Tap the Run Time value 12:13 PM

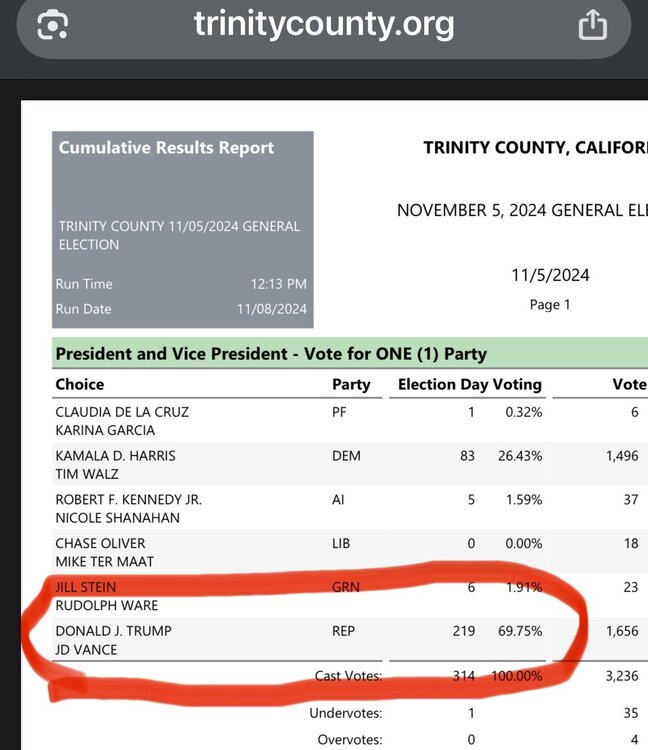[279, 284]
